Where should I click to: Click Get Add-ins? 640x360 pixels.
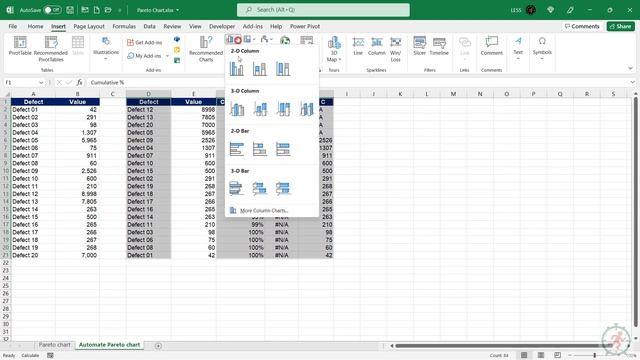[x=144, y=42]
